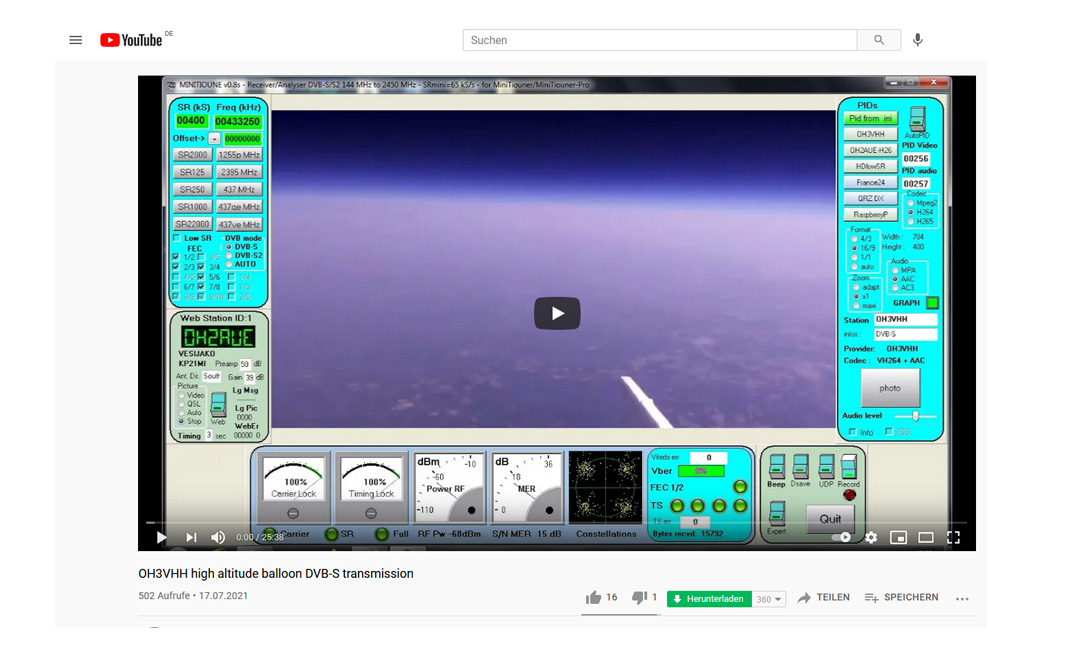
Task: Flip the Dsave switch icon
Action: pyautogui.click(x=800, y=466)
